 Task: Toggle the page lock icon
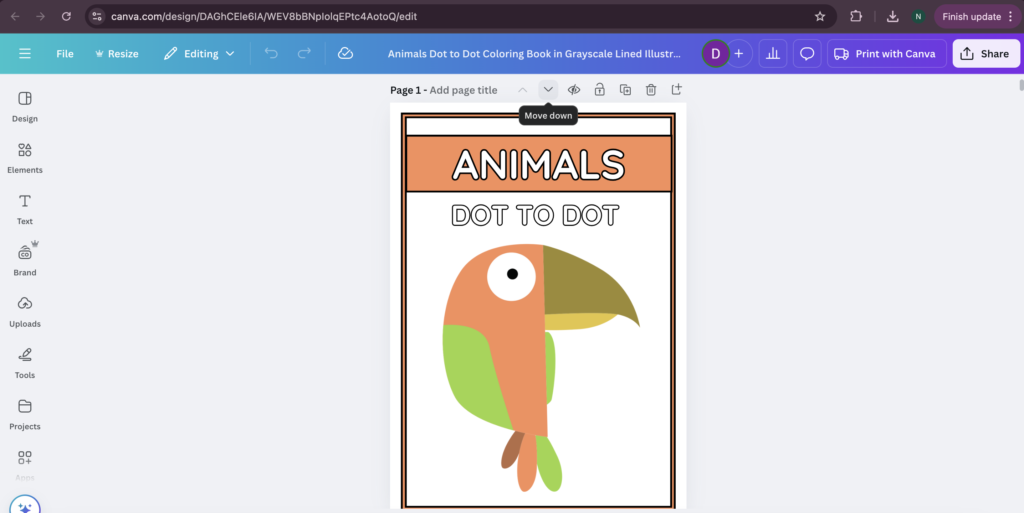pos(599,90)
